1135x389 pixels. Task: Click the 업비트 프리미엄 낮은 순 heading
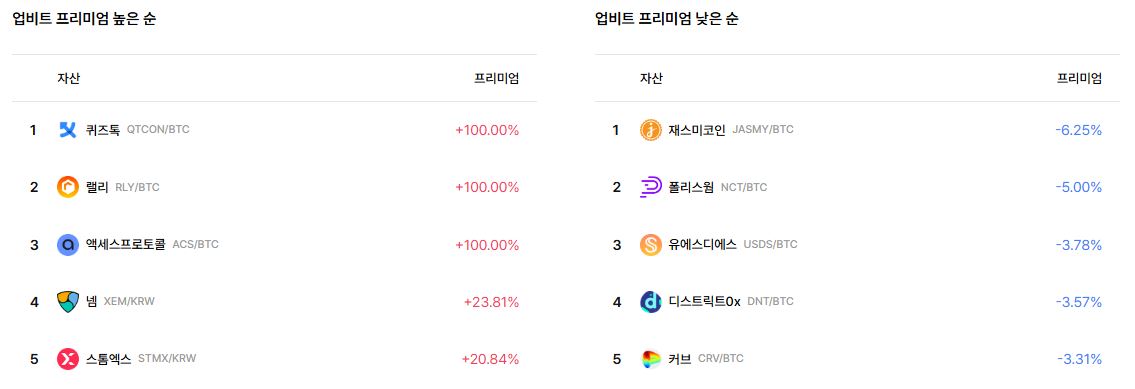(667, 20)
